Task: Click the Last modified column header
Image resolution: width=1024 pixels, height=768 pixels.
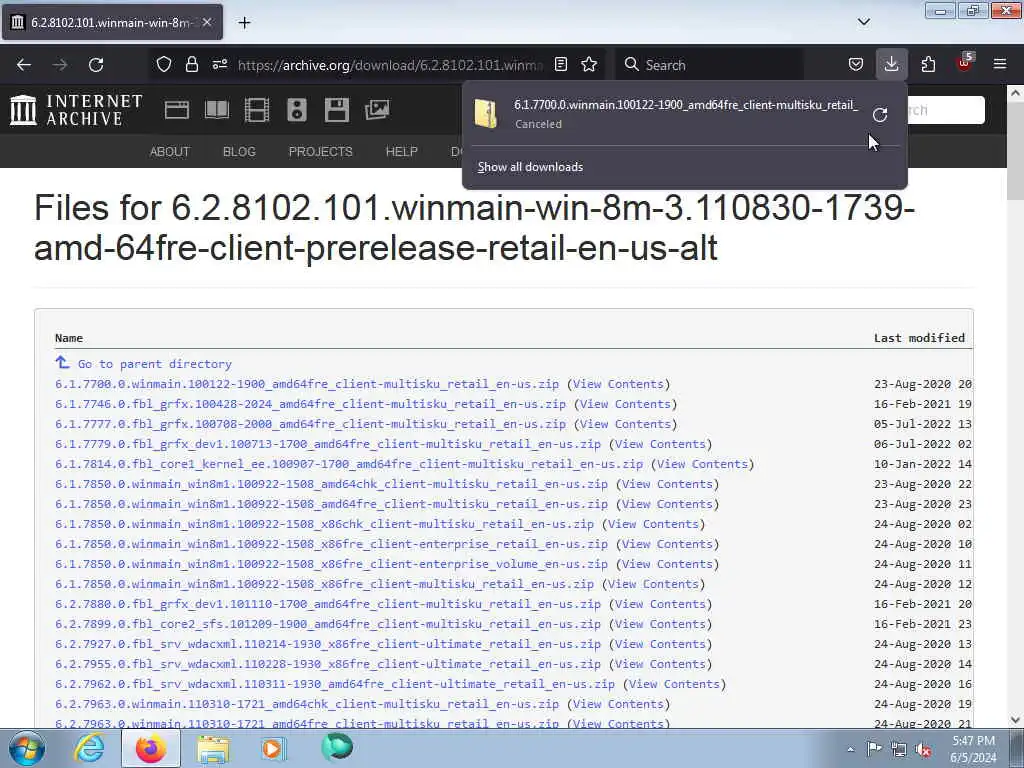Action: 920,338
